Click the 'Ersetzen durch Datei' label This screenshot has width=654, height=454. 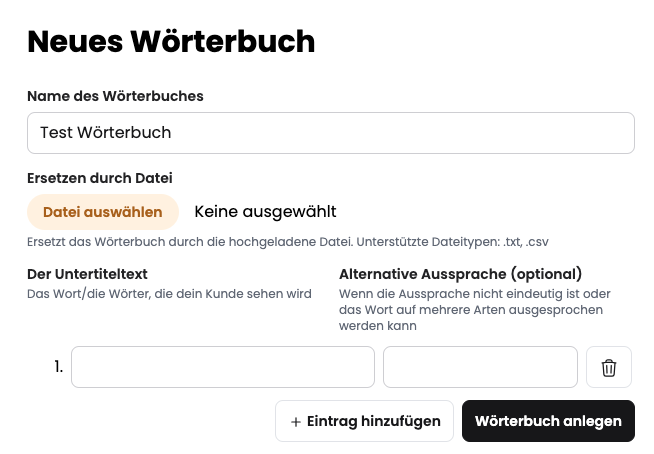click(x=100, y=178)
